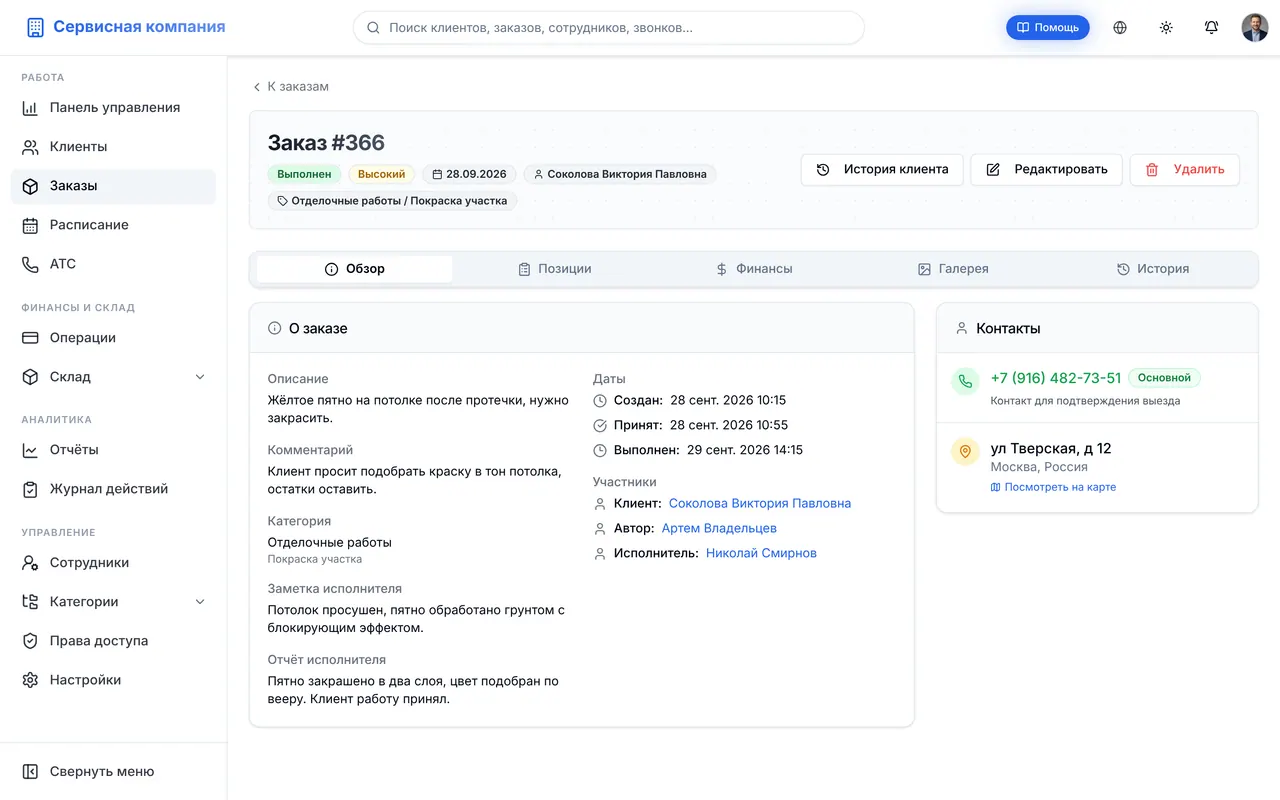1280x800 pixels.
Task: Click the Редактировать button
Action: click(1046, 170)
